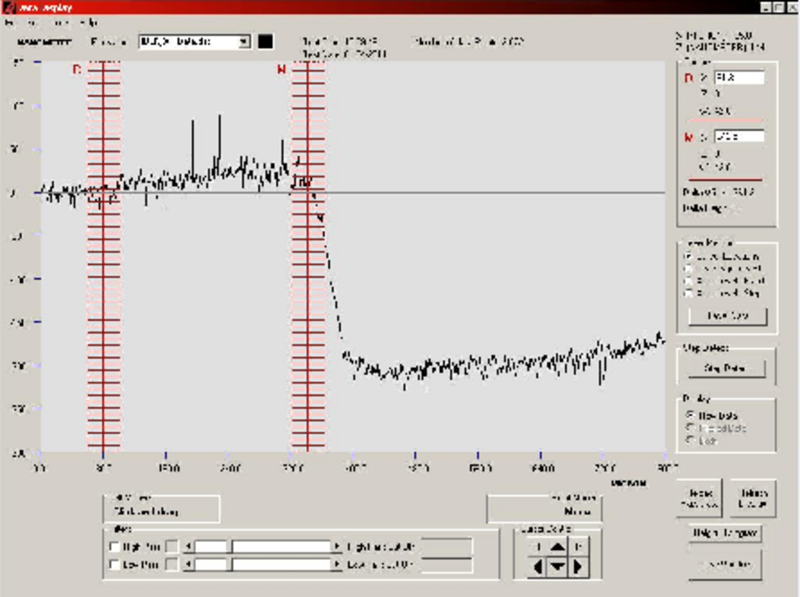The height and width of the screenshot is (597, 800).
Task: Enable the High Pass filter checkbox
Action: (x=113, y=546)
